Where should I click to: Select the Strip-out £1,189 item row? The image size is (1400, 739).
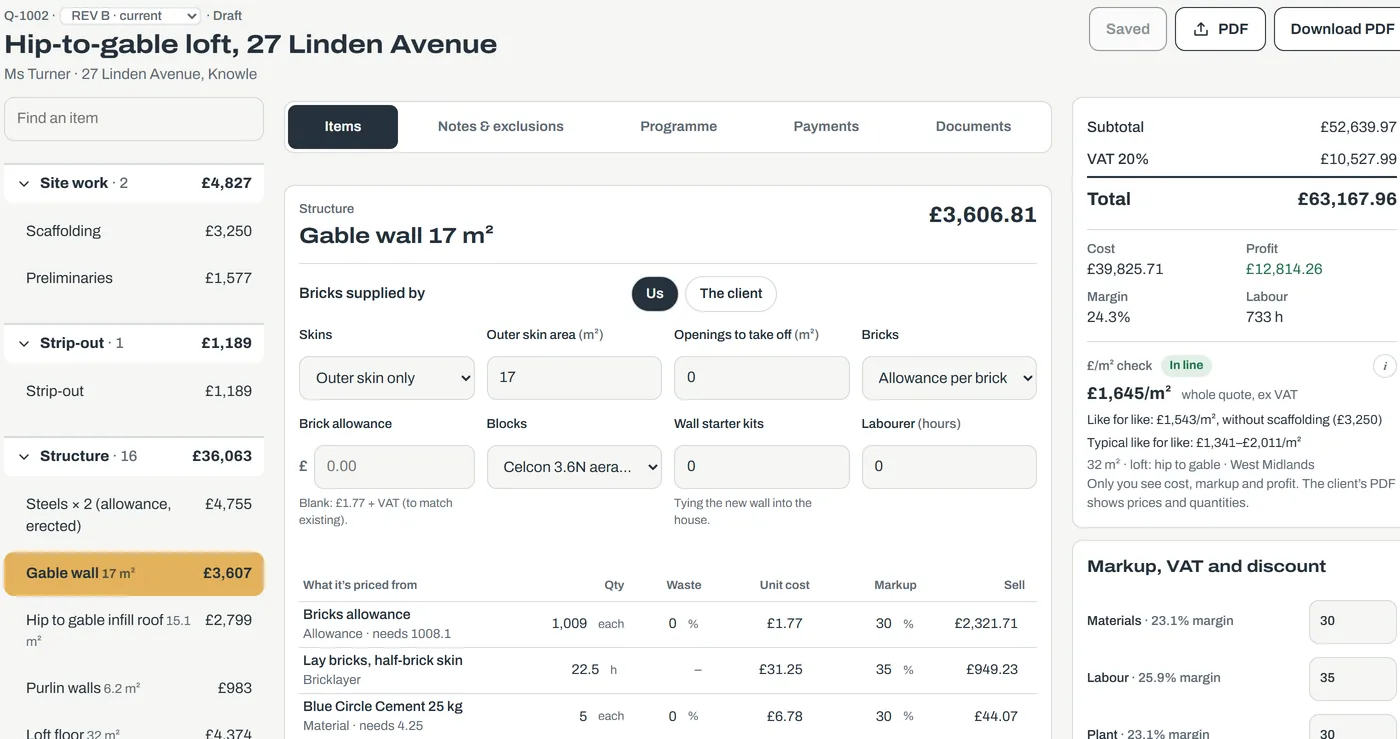(x=134, y=391)
